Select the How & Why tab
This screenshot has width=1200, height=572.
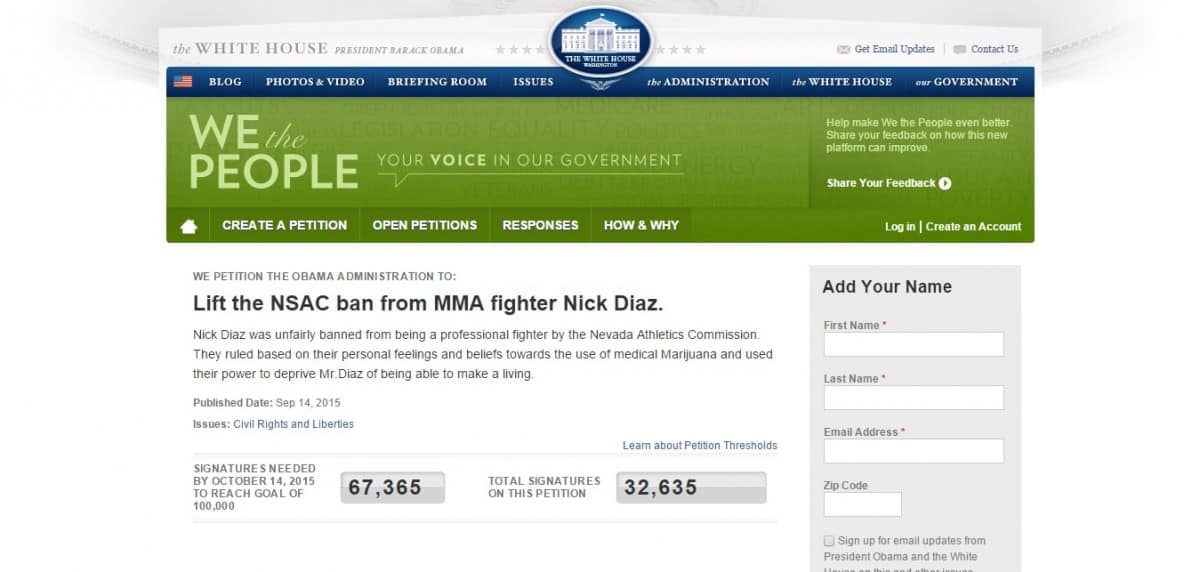pyautogui.click(x=641, y=225)
